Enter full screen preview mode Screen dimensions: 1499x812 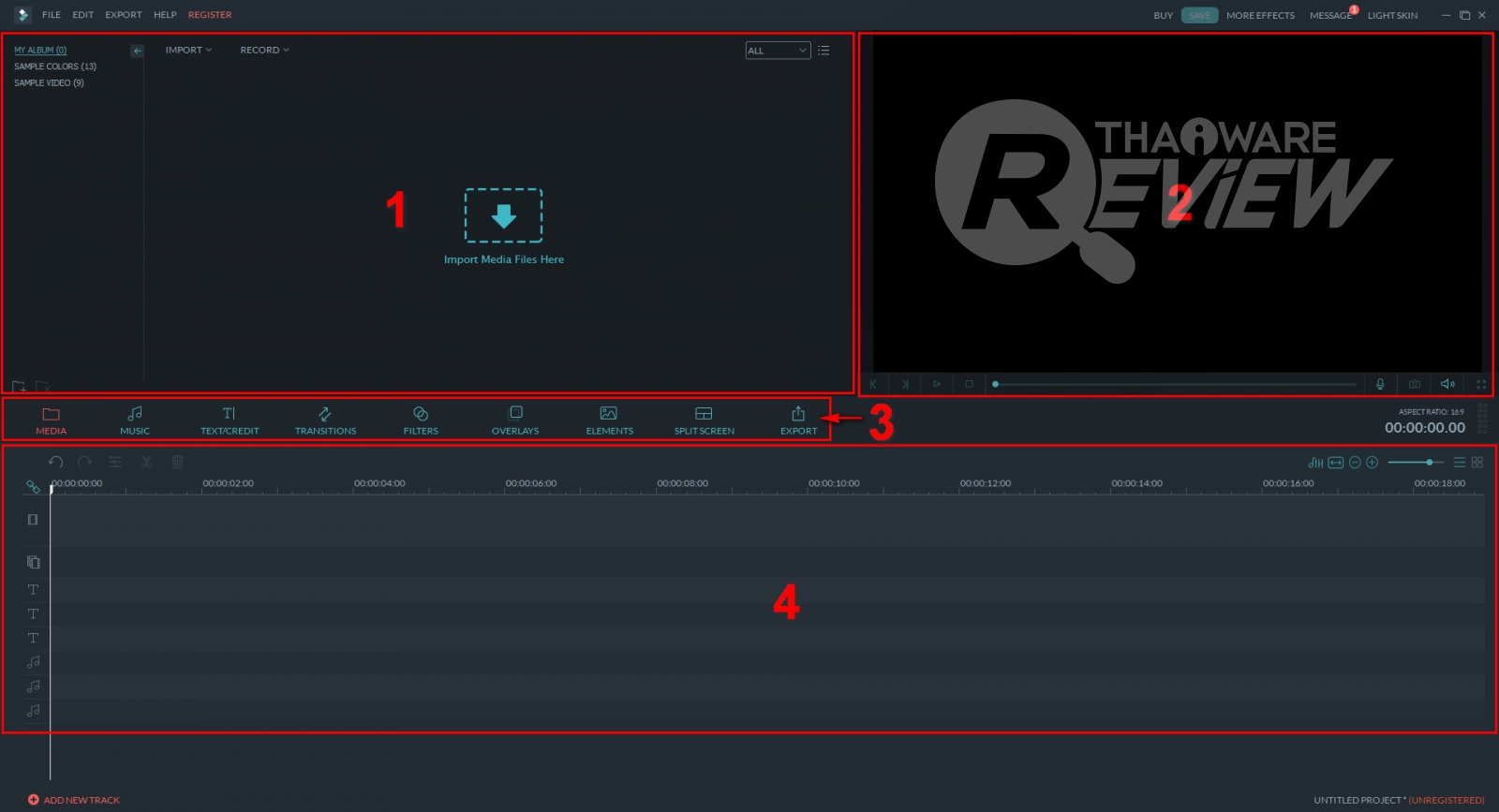[x=1481, y=384]
